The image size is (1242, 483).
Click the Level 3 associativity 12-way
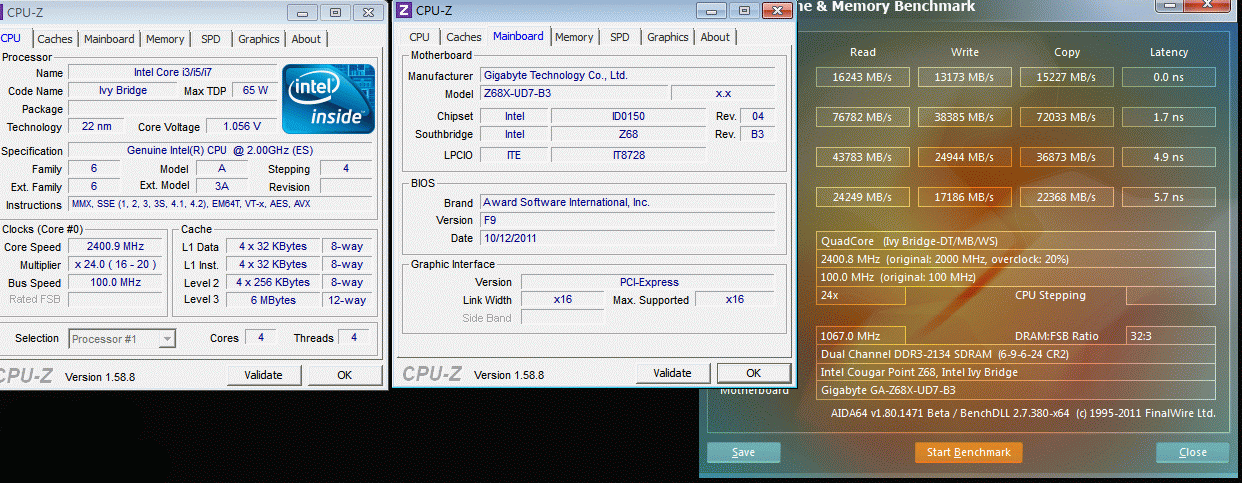click(x=348, y=300)
